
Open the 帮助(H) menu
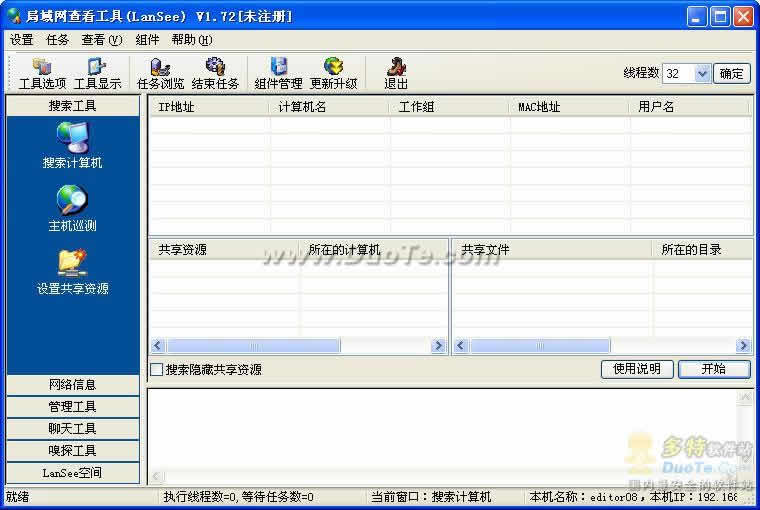[x=191, y=40]
